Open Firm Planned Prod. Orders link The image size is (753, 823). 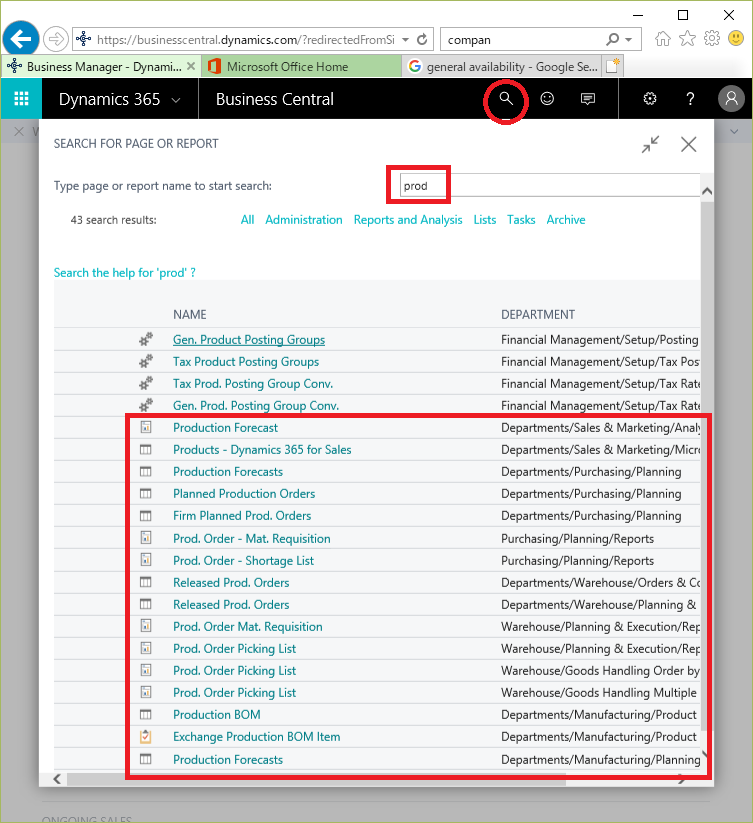pos(242,515)
